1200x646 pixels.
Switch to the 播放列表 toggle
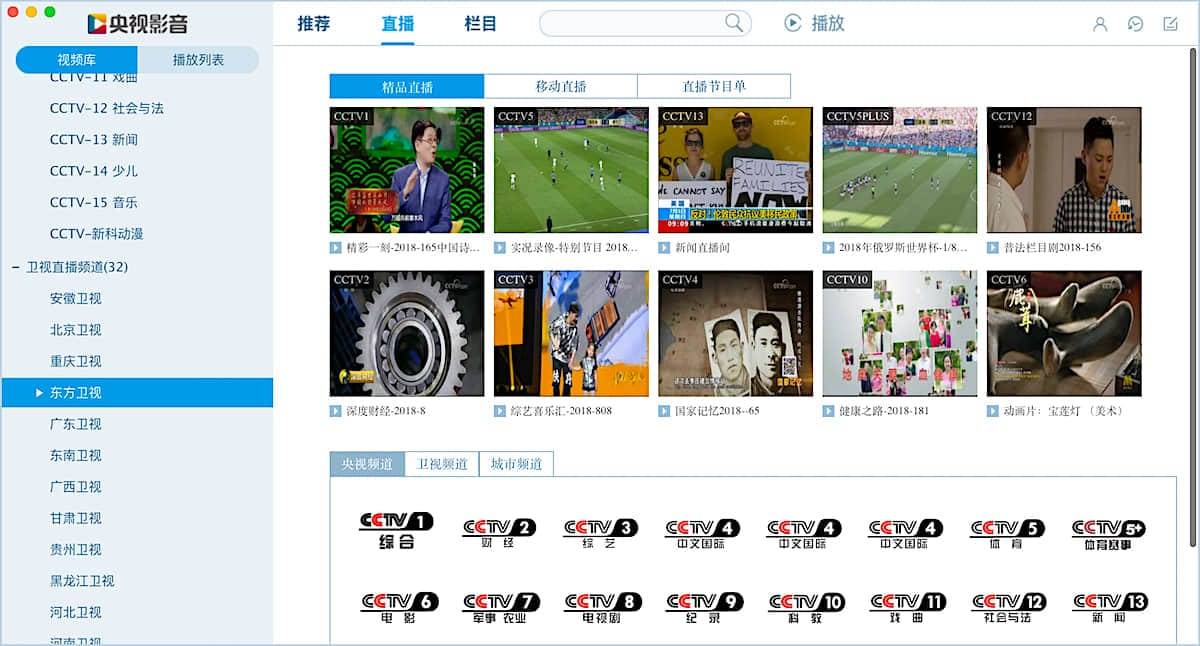pos(198,60)
